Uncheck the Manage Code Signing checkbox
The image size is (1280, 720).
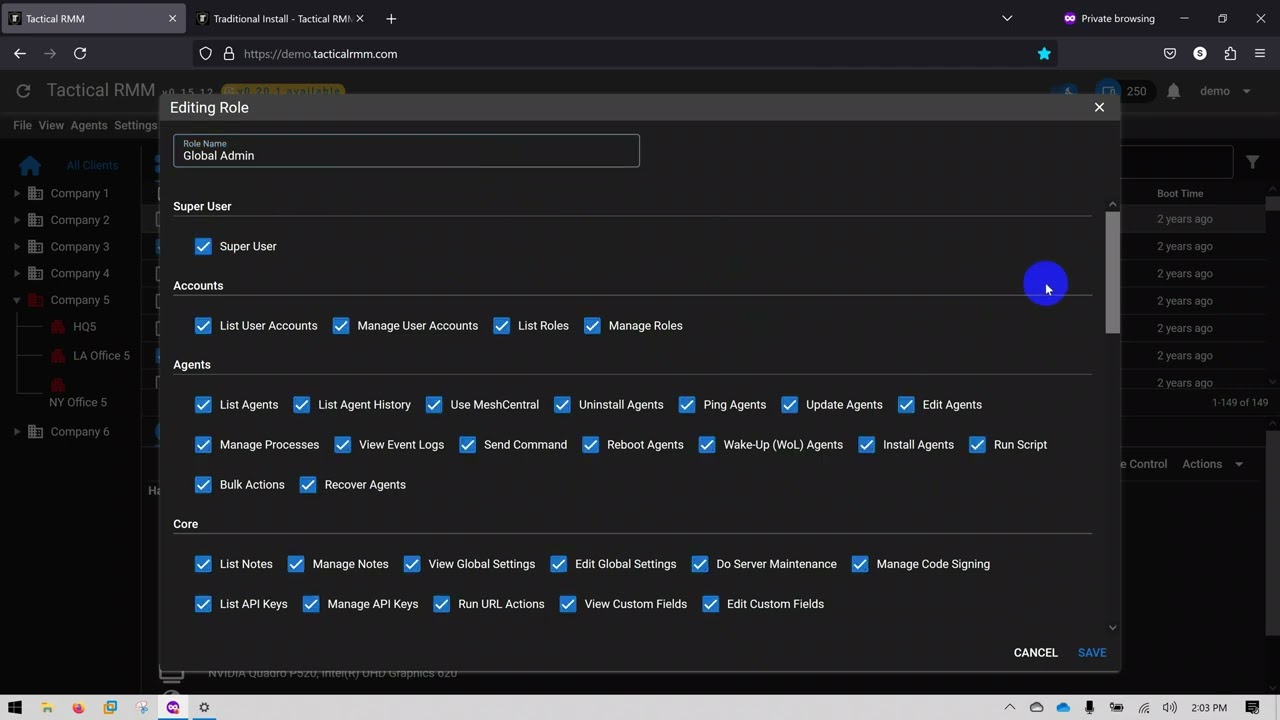(x=860, y=564)
